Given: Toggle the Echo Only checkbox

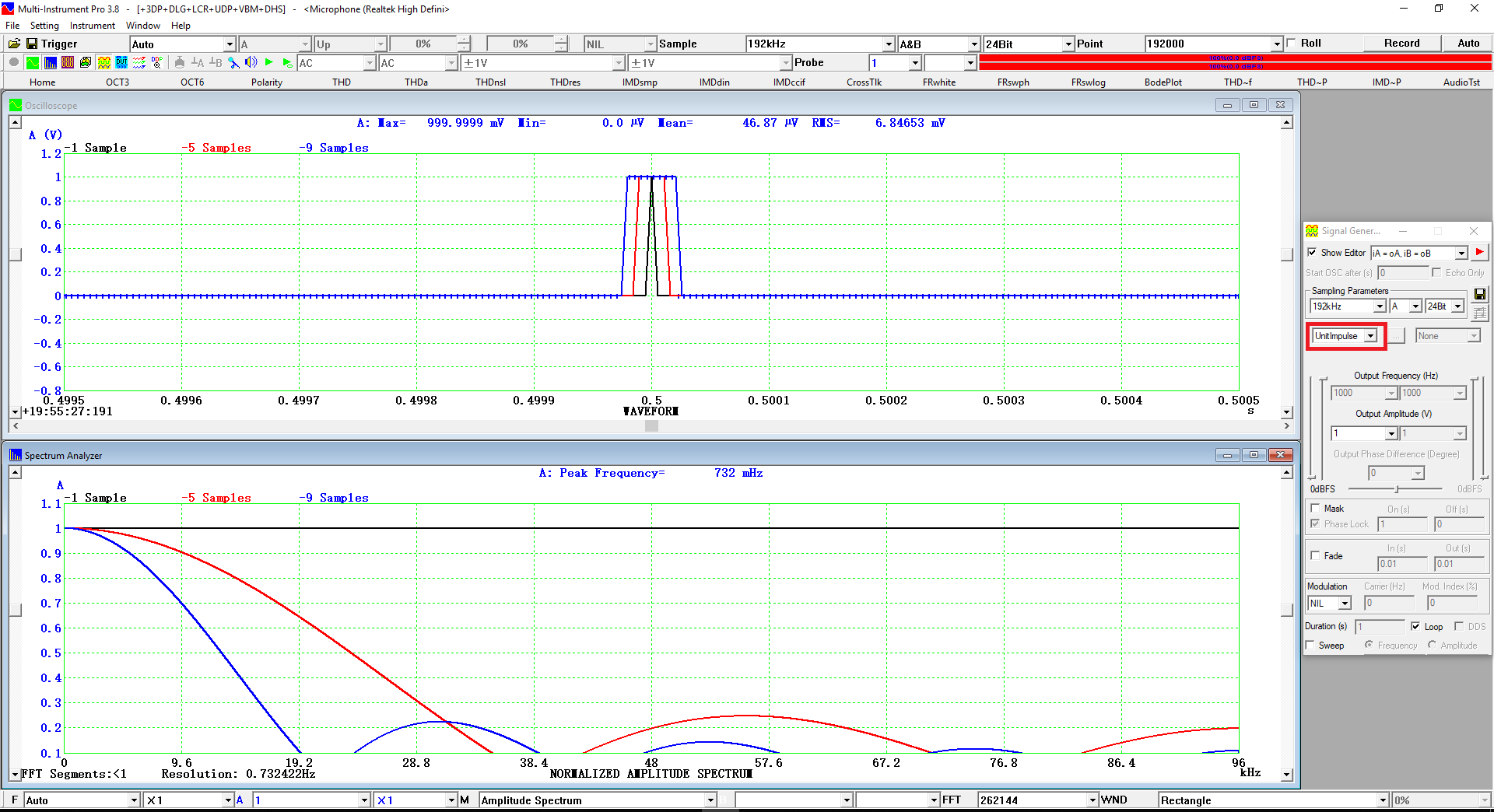Looking at the screenshot, I should click(1436, 272).
